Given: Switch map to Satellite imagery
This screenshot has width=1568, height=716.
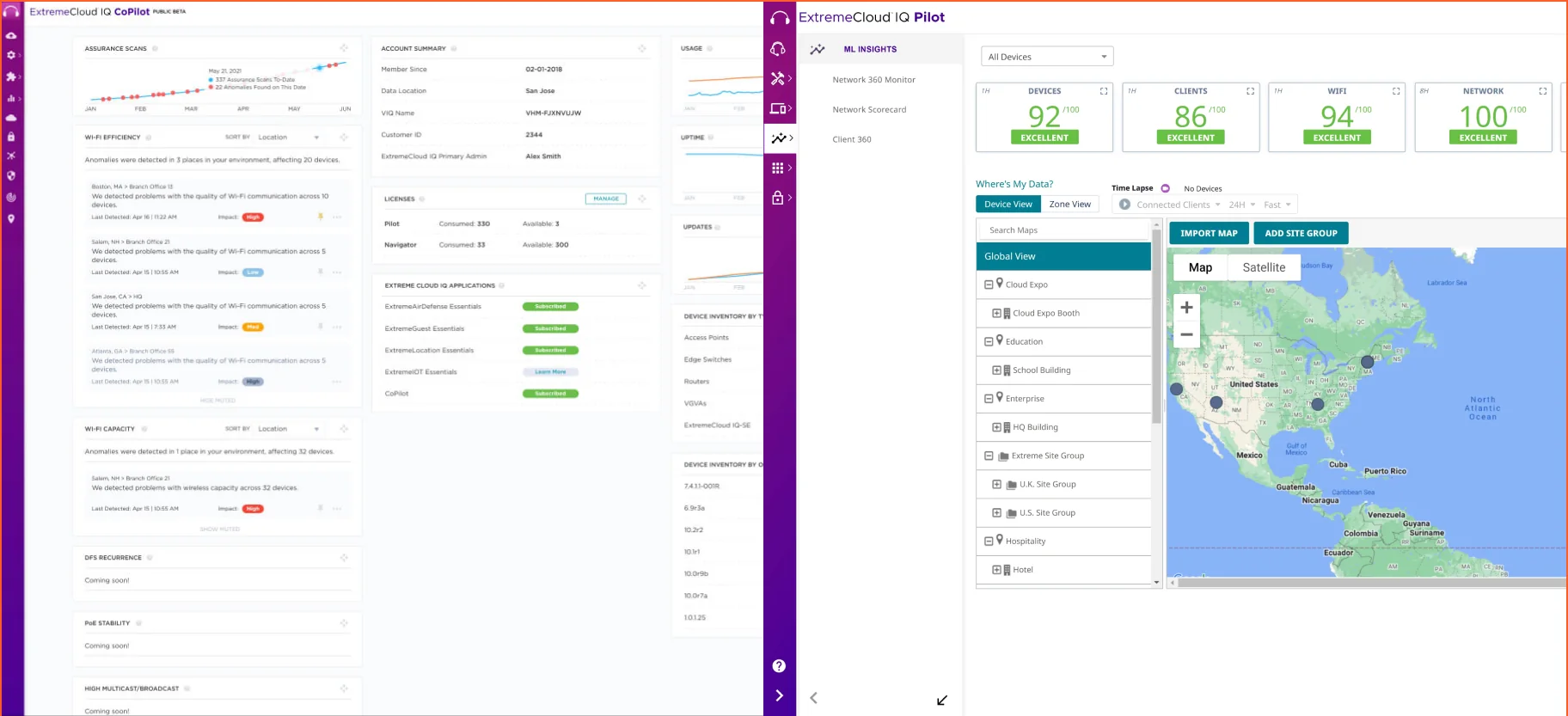Looking at the screenshot, I should 1264,267.
